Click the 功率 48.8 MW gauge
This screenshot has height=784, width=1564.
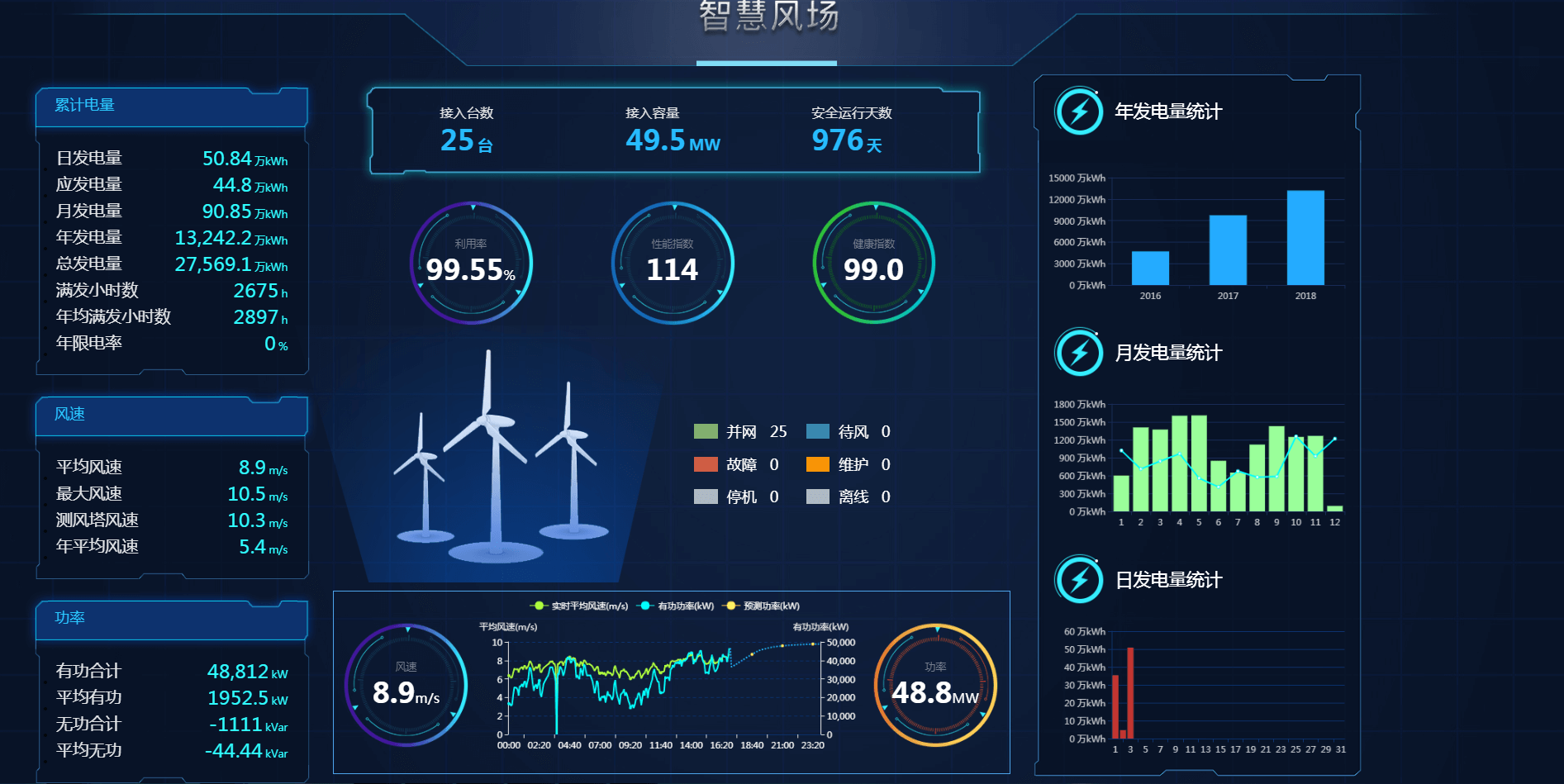click(x=935, y=685)
